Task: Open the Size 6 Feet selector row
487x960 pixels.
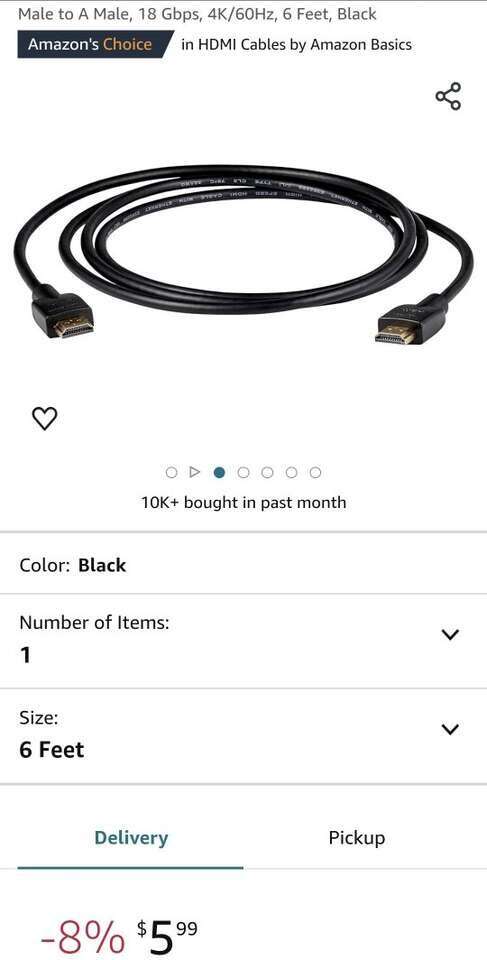Action: [243, 735]
